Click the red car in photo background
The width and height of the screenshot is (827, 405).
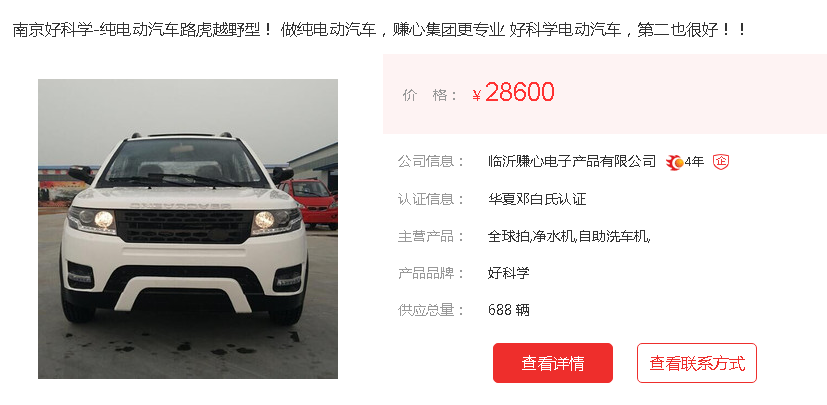310,203
